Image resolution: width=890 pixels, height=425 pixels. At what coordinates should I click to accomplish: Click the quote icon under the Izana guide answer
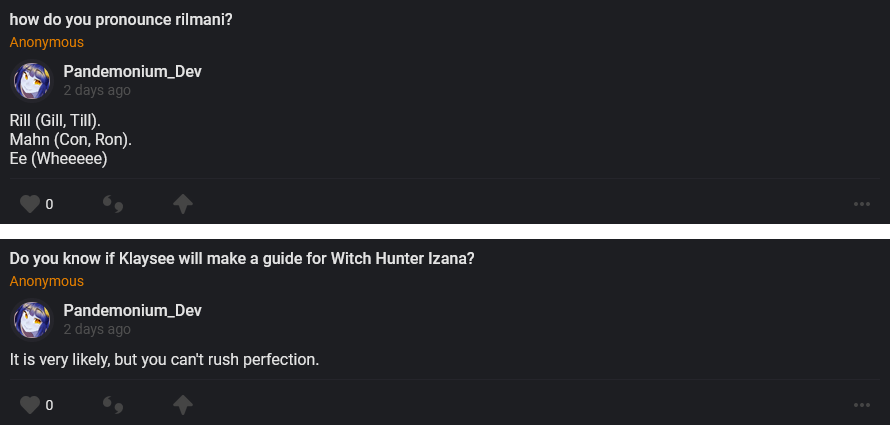tap(113, 406)
